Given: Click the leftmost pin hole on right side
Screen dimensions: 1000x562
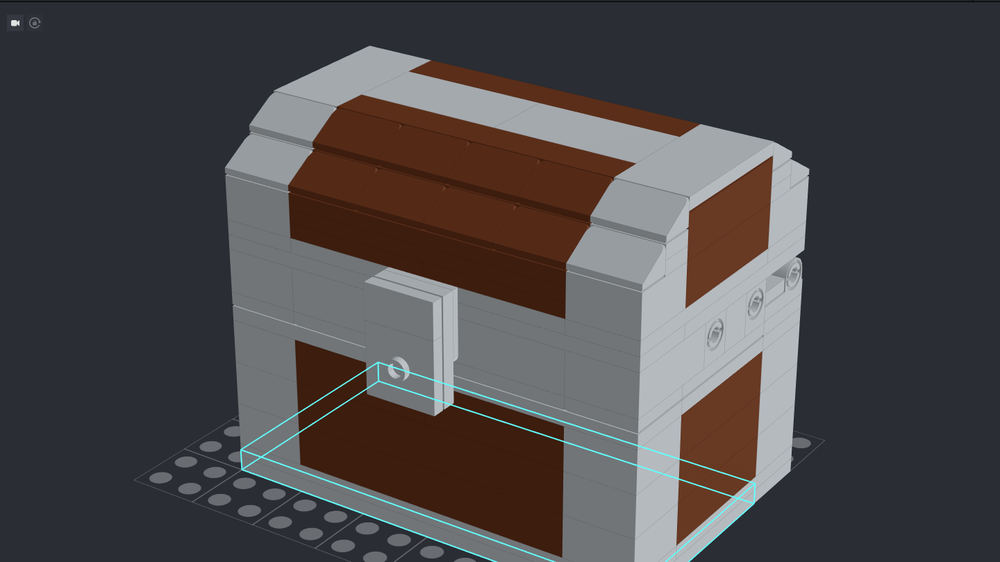Looking at the screenshot, I should pos(715,332).
